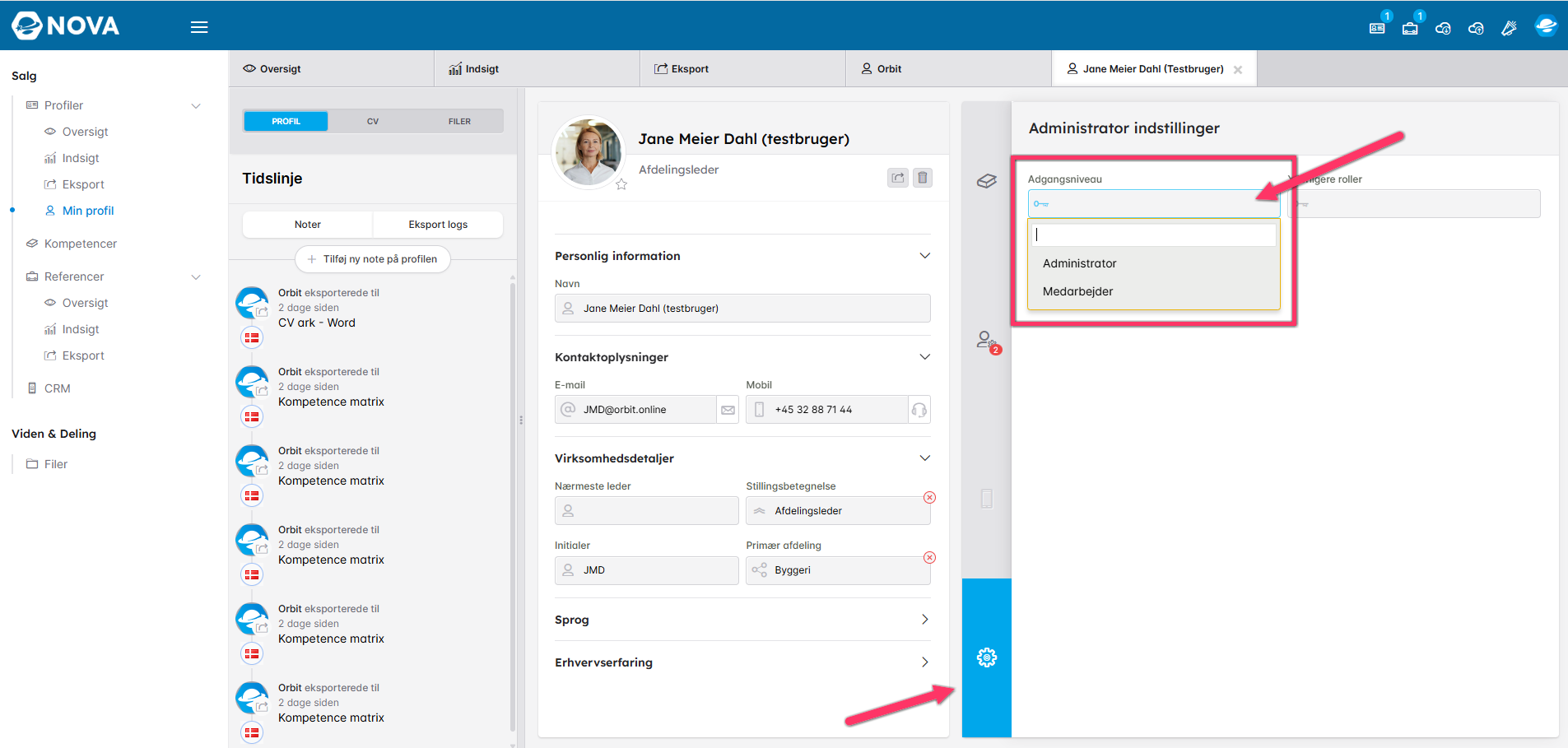Click the Stillingsbetegnelse Afdelingsleder input field

[838, 511]
